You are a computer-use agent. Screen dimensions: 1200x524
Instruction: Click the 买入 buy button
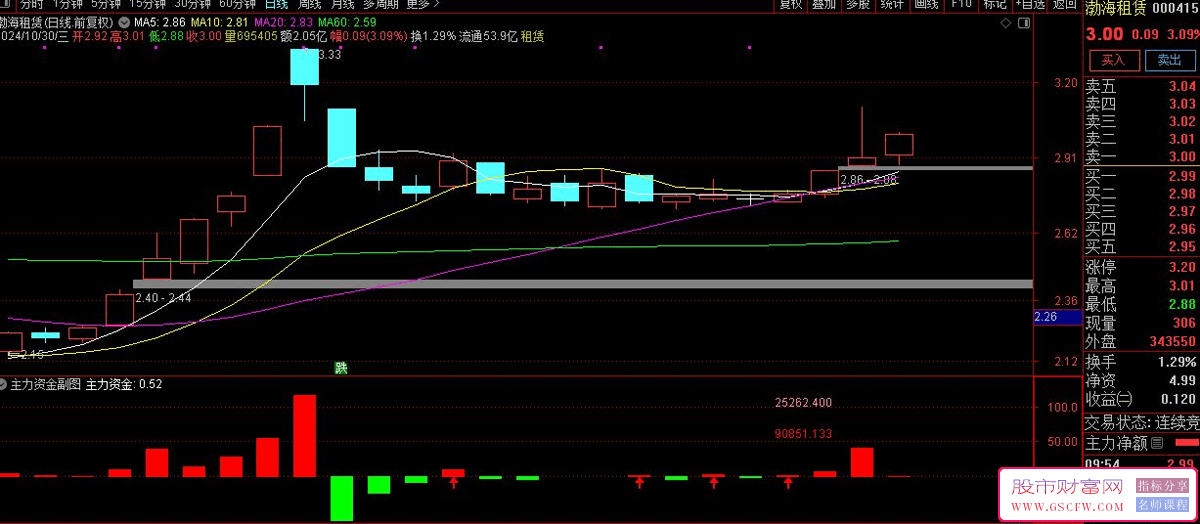1113,60
